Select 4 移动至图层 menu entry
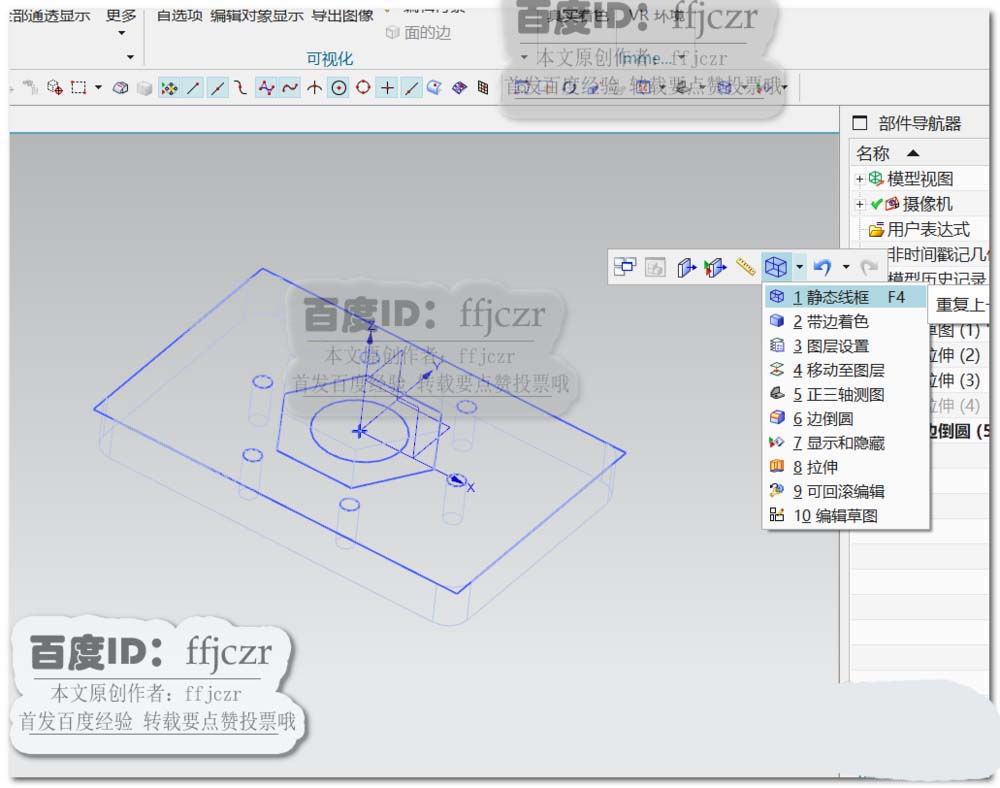The height and width of the screenshot is (788, 1000). coord(845,370)
